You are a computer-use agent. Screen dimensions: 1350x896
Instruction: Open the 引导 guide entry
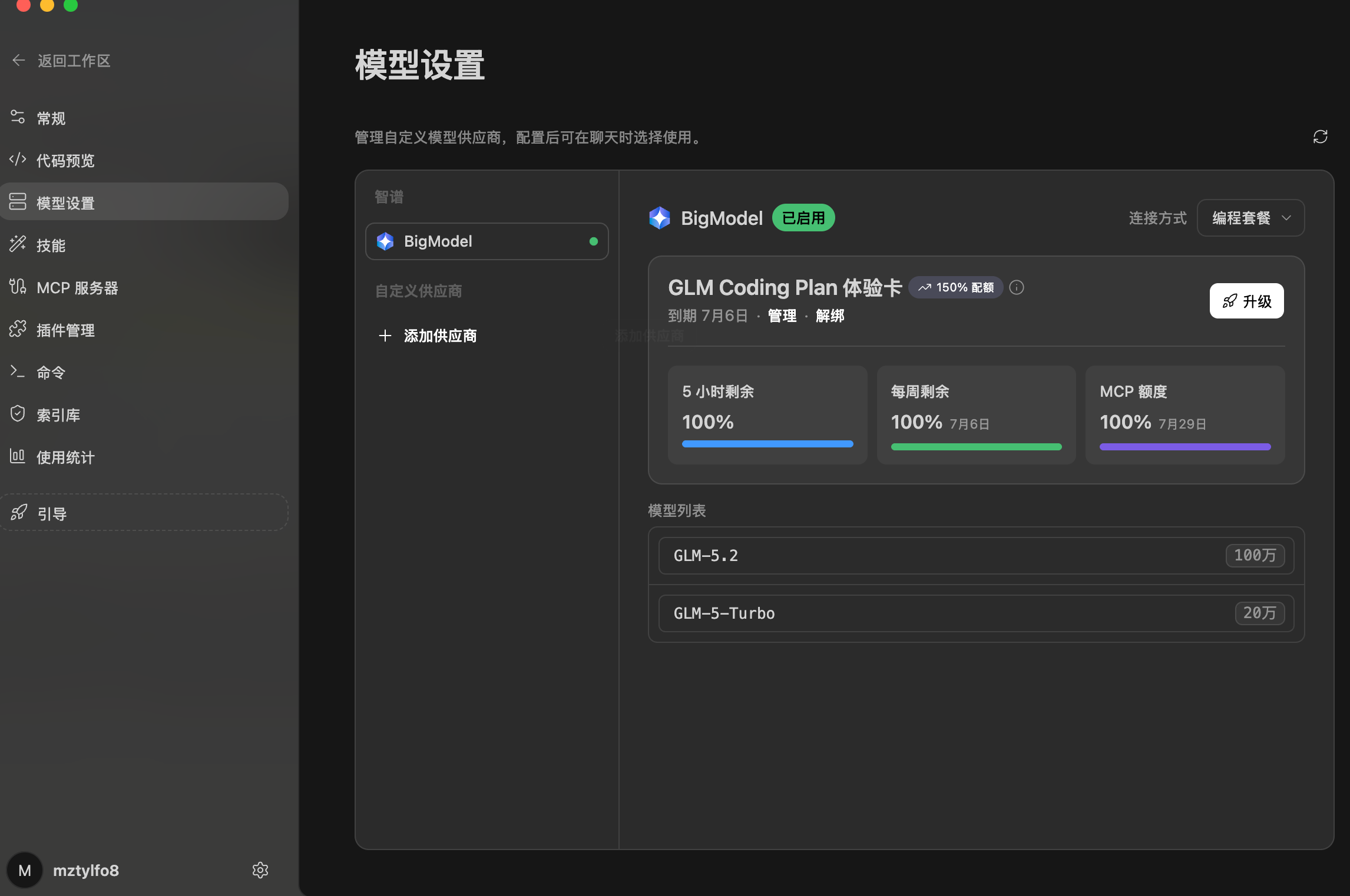point(144,513)
